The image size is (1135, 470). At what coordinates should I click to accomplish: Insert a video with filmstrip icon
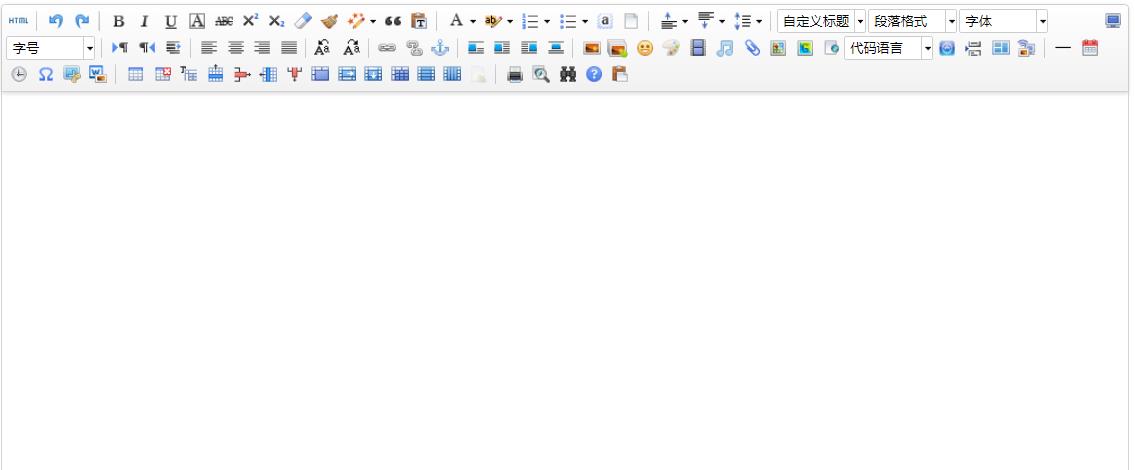point(698,48)
